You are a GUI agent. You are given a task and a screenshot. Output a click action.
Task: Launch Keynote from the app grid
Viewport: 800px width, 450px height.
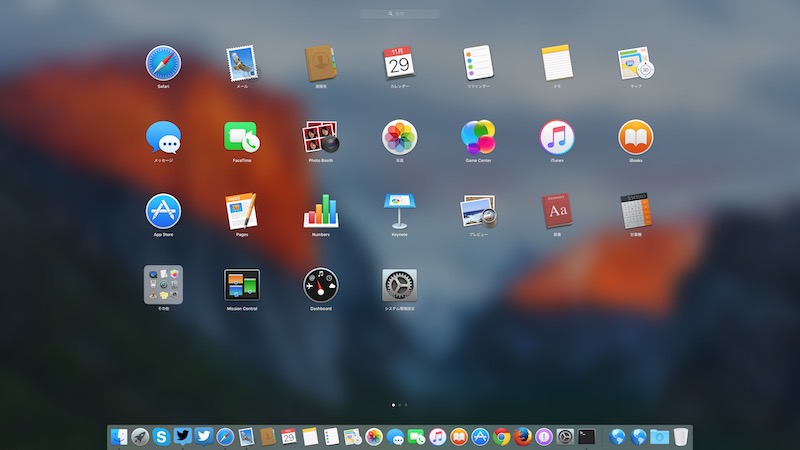[x=399, y=211]
